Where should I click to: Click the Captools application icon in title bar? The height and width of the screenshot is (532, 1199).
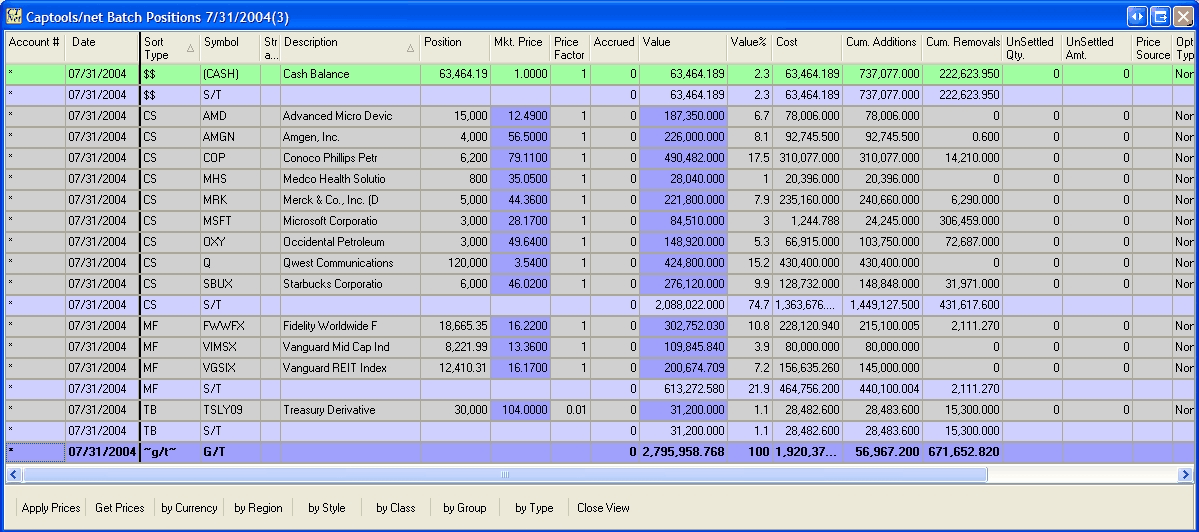[x=14, y=16]
